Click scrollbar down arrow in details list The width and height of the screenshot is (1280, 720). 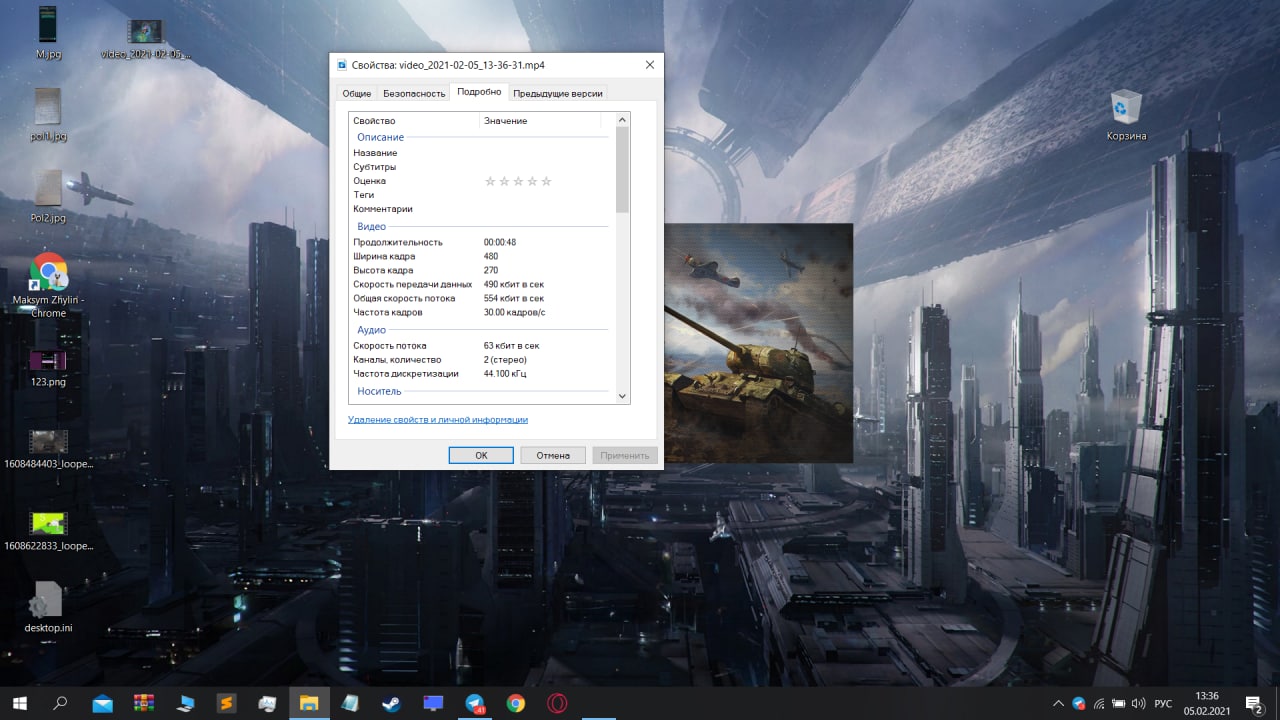pos(622,396)
